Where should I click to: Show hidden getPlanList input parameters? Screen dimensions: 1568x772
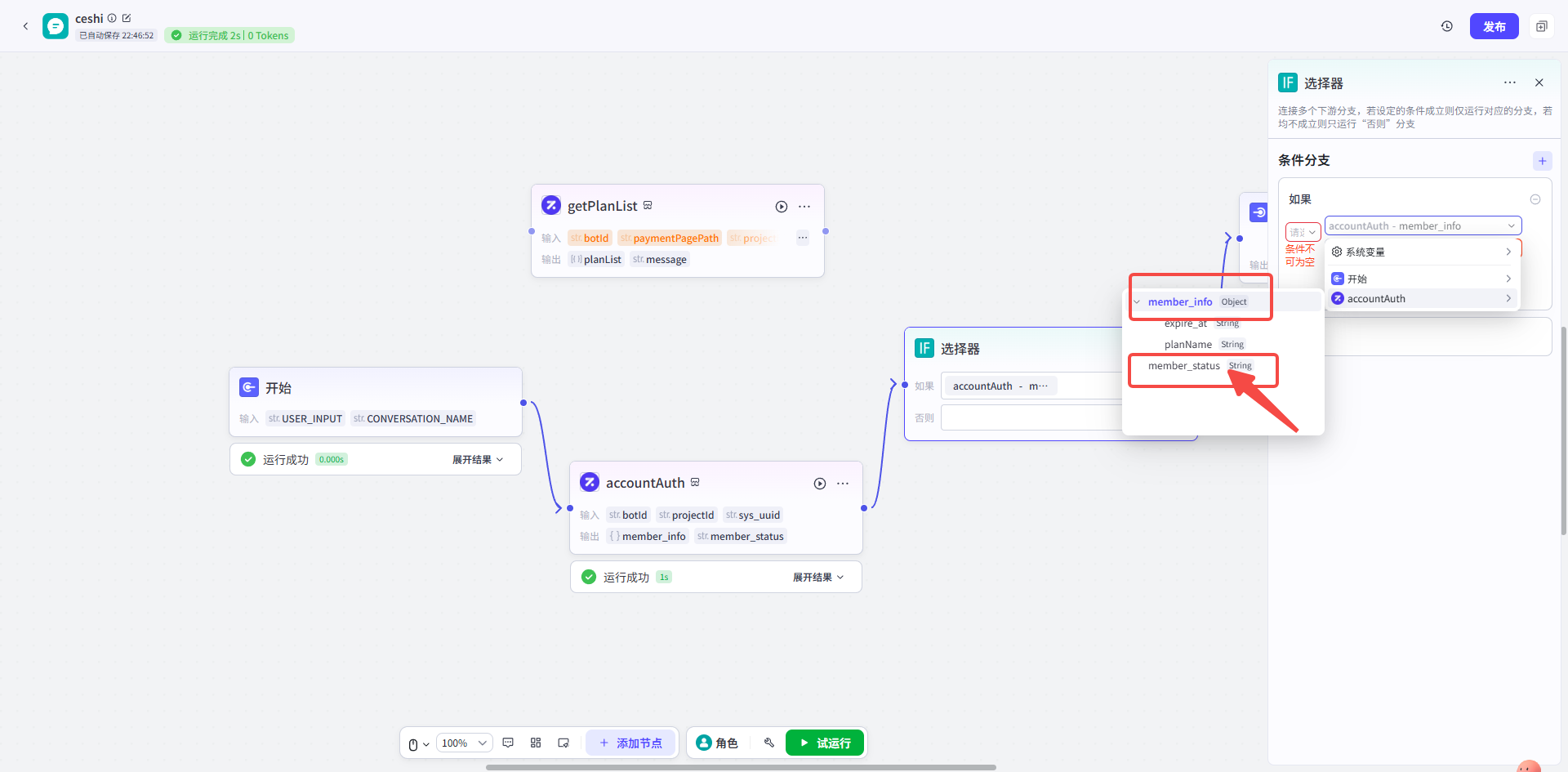coord(803,238)
